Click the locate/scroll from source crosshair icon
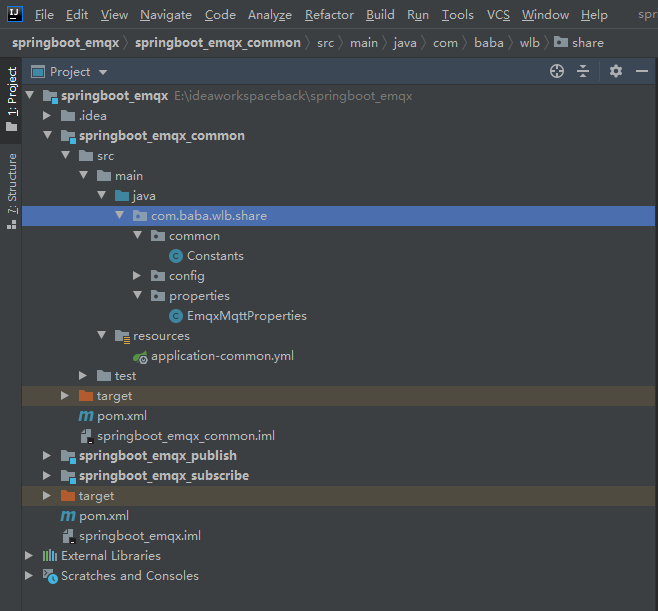Viewport: 658px width, 611px height. click(556, 71)
